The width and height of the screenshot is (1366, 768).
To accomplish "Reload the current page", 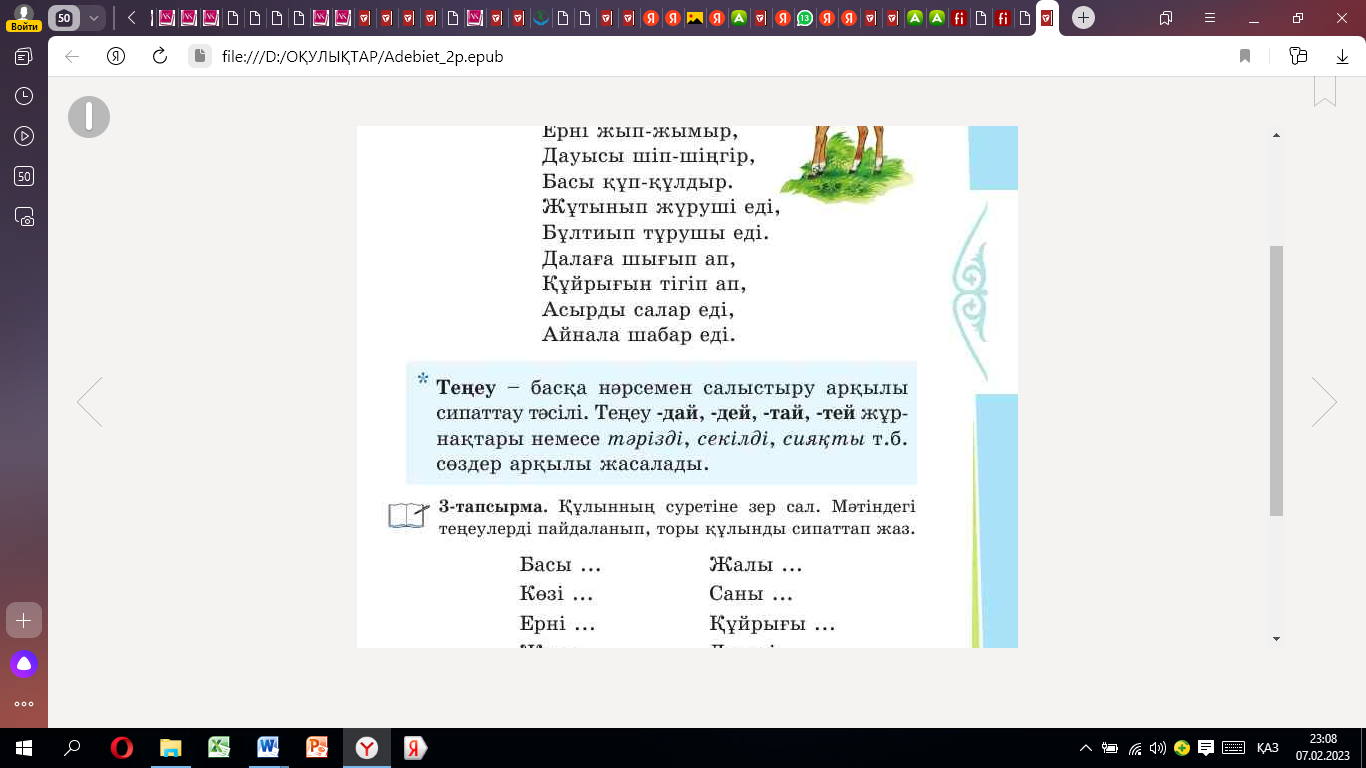I will (159, 57).
